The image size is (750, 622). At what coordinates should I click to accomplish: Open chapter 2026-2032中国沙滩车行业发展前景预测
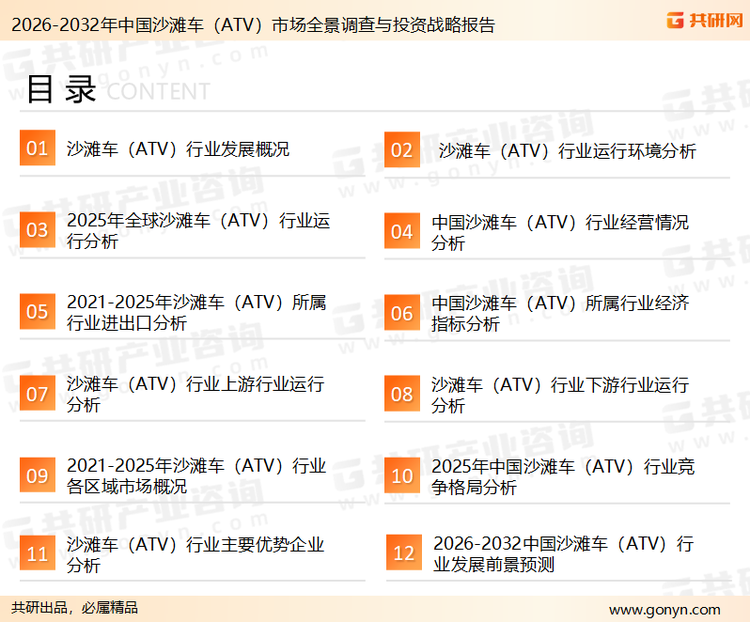click(x=563, y=554)
